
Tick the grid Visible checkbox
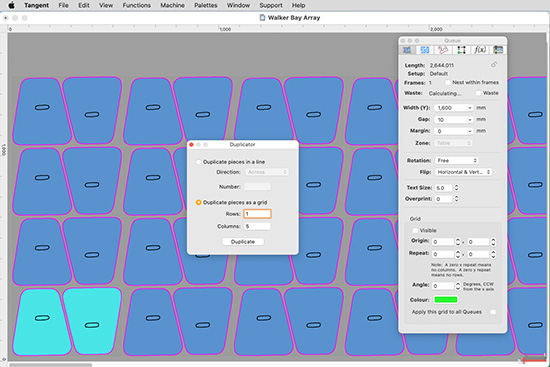pyautogui.click(x=415, y=230)
